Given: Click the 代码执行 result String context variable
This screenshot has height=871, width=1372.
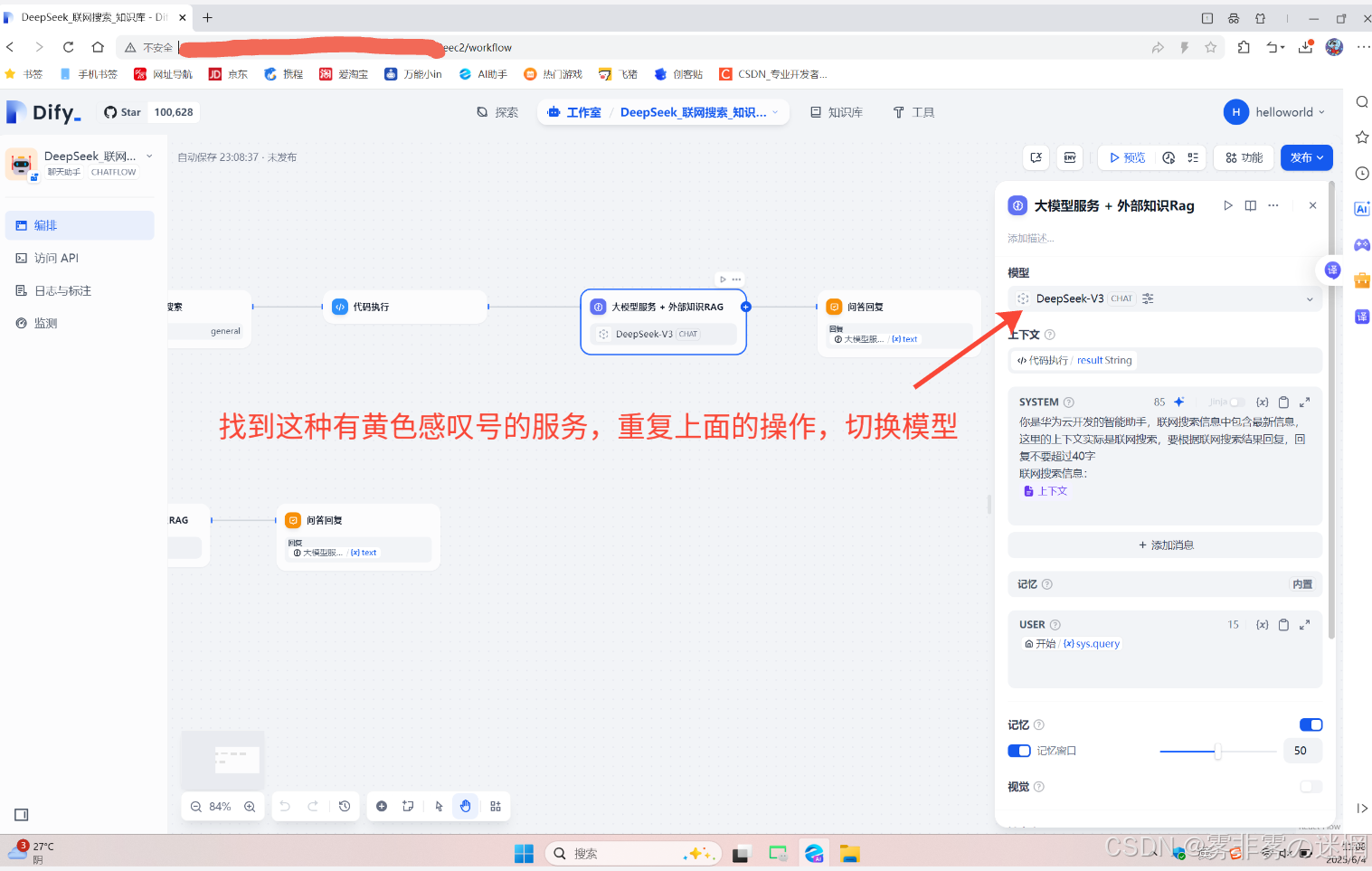Looking at the screenshot, I should tap(1074, 360).
